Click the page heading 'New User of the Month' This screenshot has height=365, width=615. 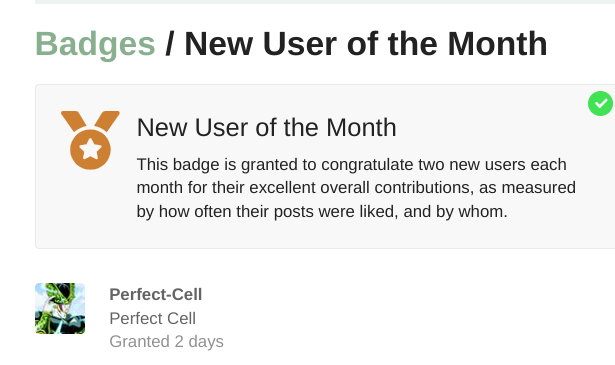click(366, 44)
